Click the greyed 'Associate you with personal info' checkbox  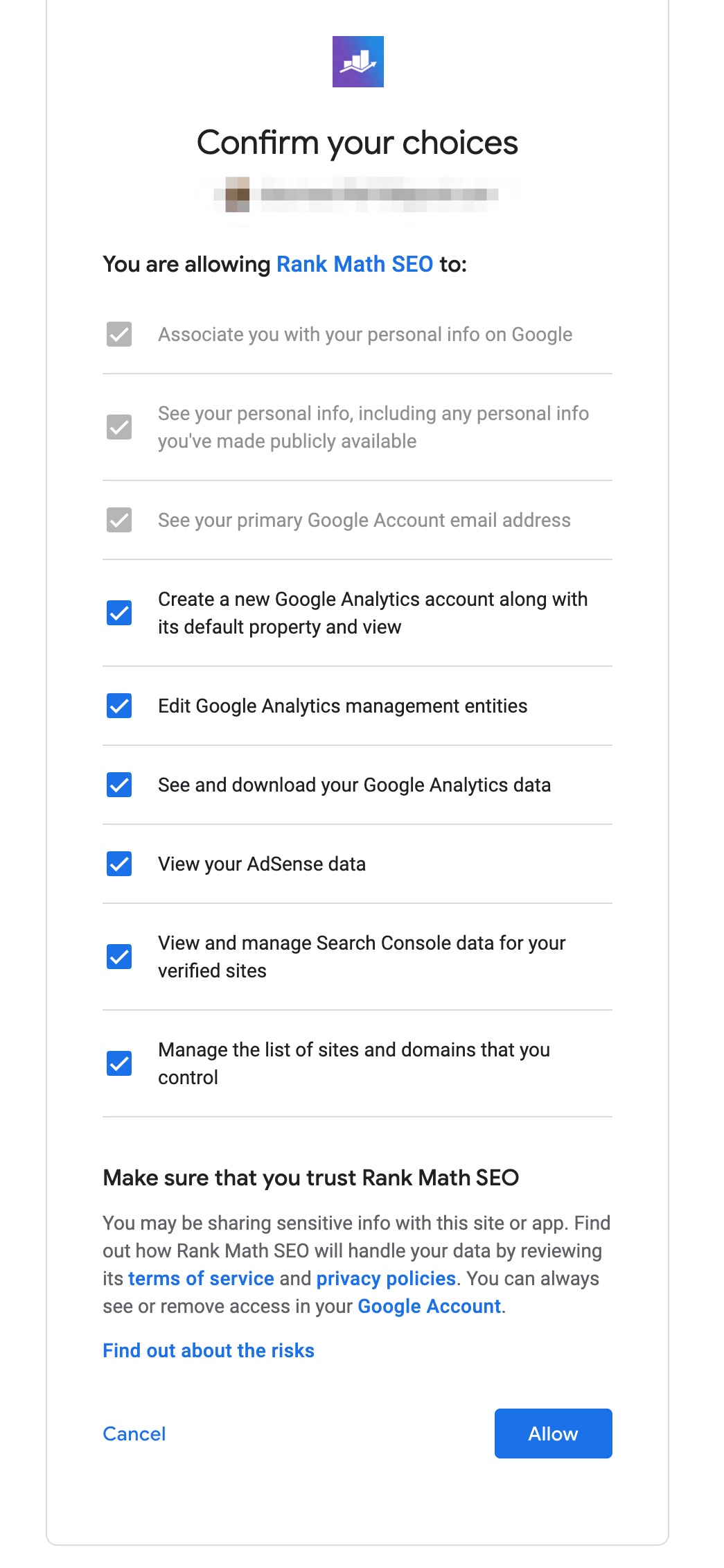119,334
